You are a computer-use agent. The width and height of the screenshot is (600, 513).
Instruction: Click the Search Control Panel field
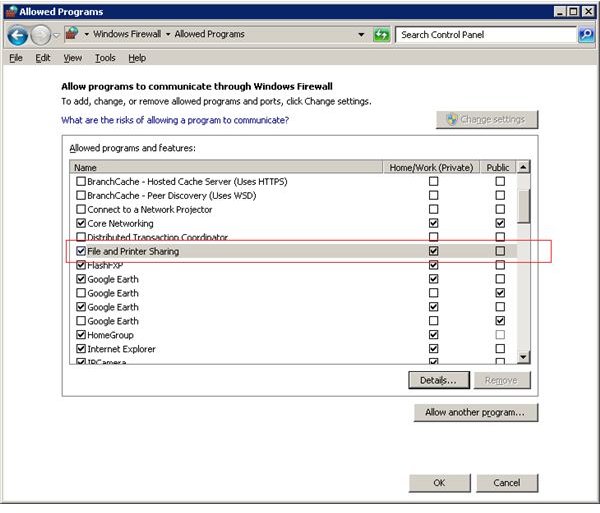tap(485, 35)
